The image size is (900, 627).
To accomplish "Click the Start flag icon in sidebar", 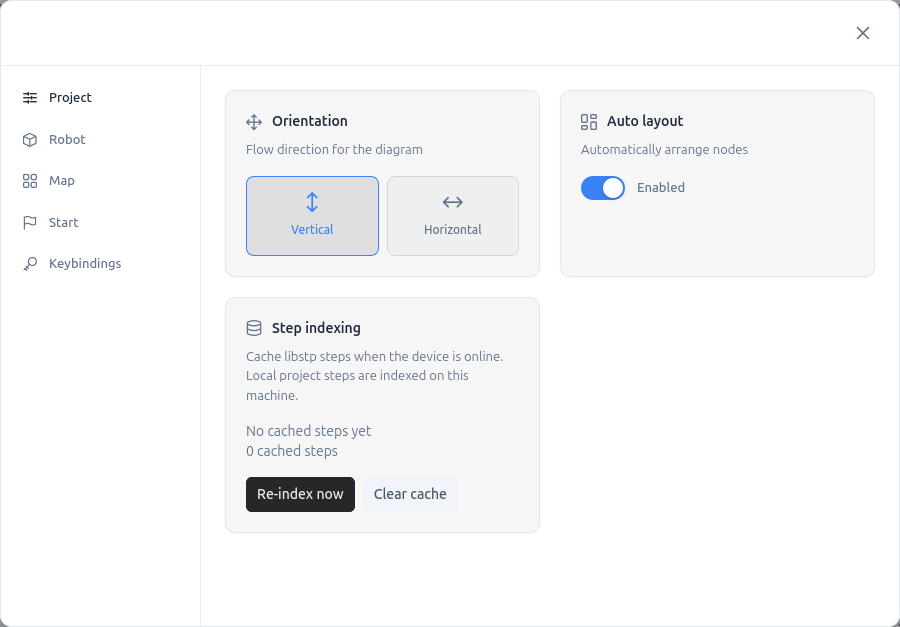I will (x=29, y=222).
